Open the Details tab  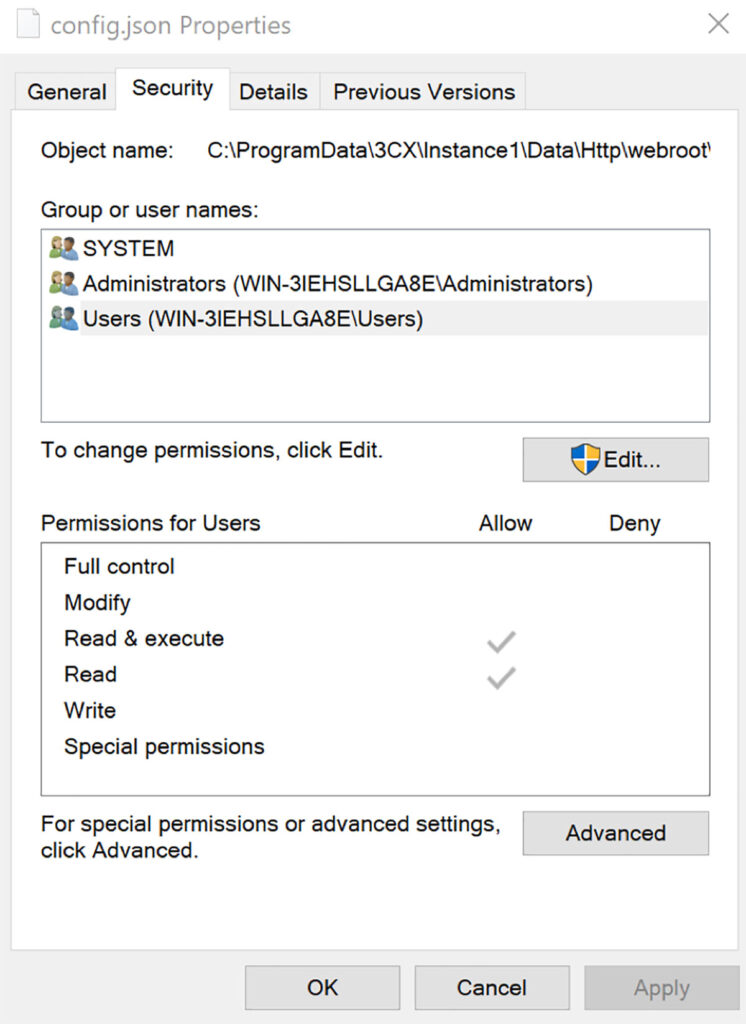click(274, 92)
